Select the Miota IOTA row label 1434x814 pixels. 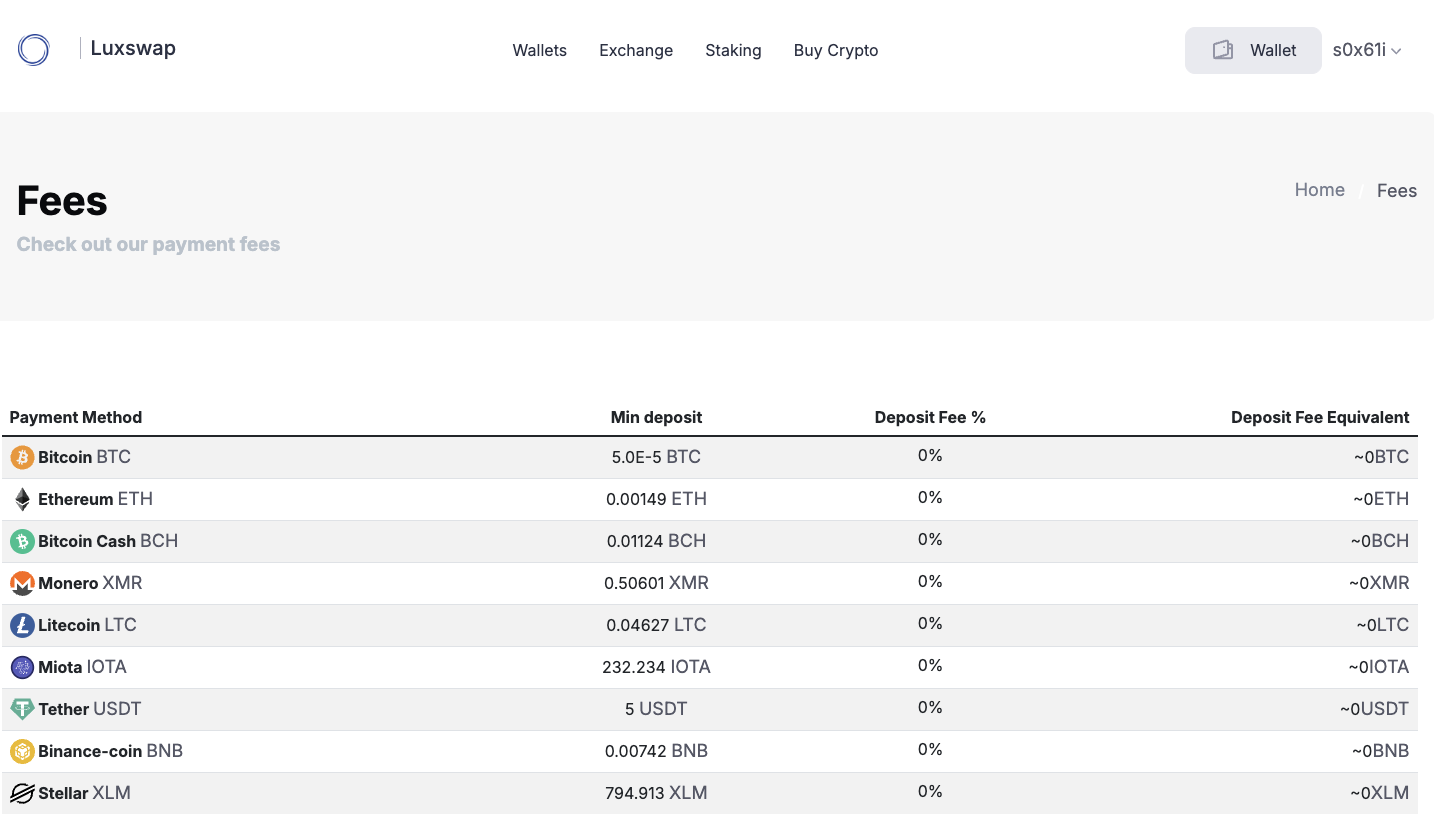tap(82, 667)
